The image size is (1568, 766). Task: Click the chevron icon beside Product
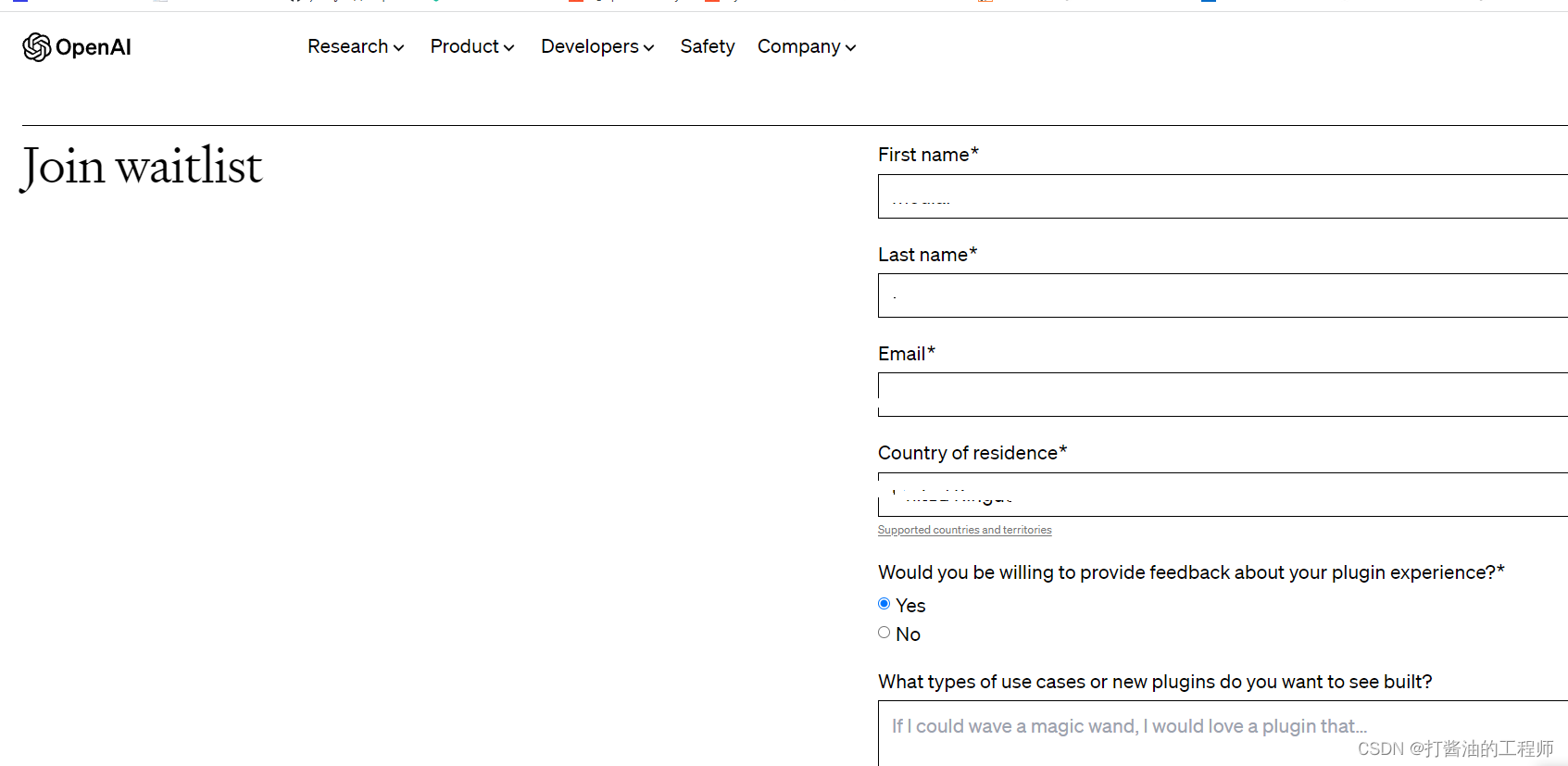508,47
